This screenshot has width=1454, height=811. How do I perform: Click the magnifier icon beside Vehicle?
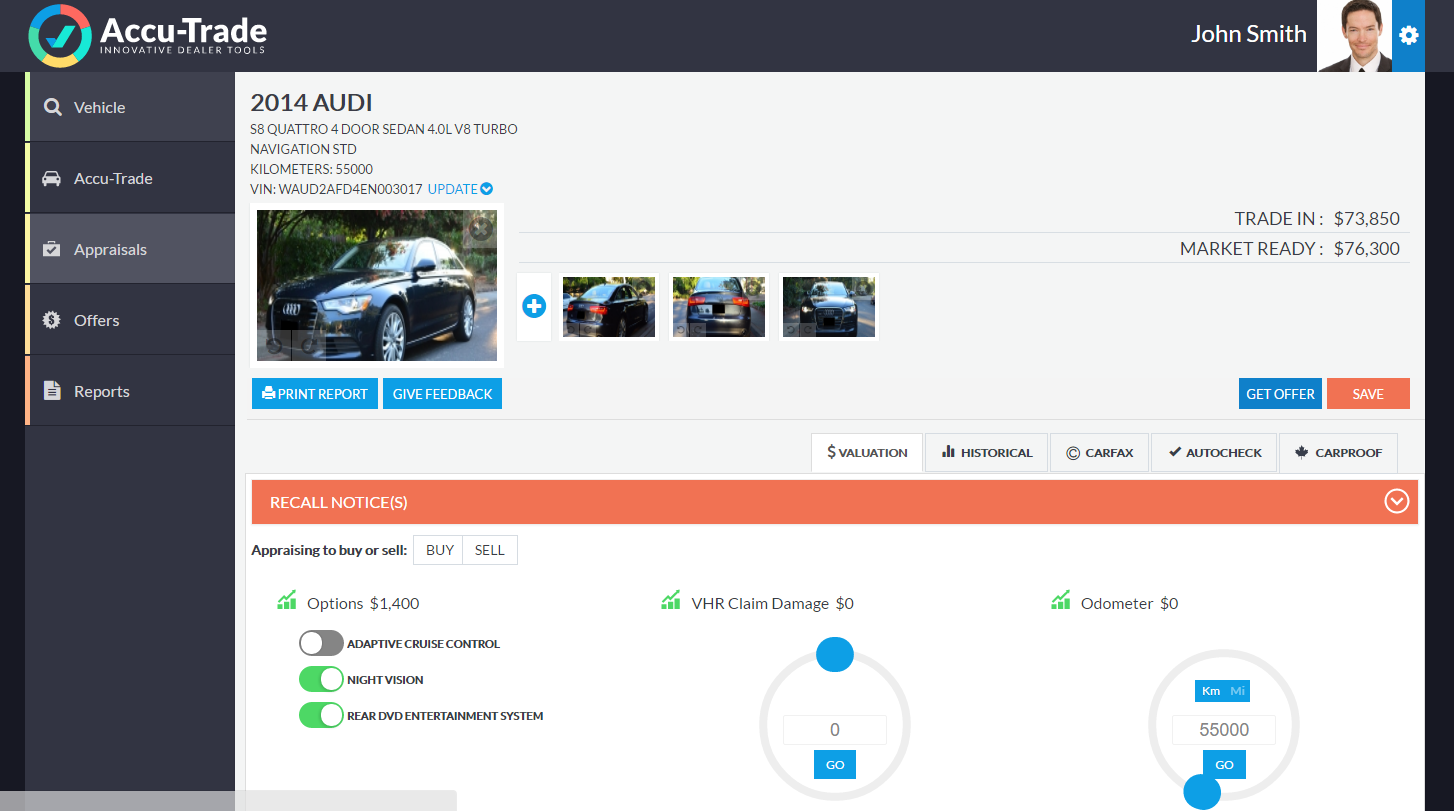click(52, 107)
